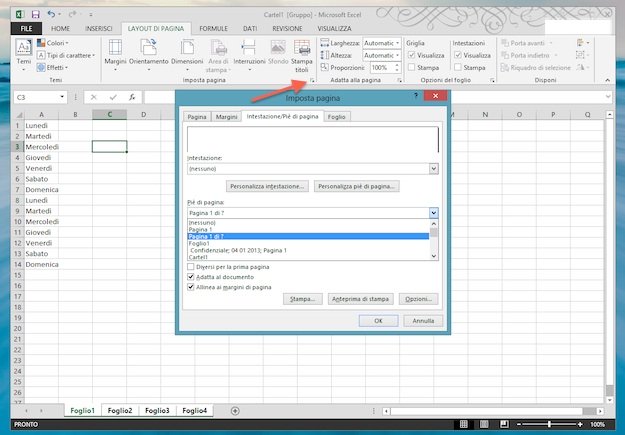Toggle Griglia Stampa checkbox
Screen dimensions: 625x435
[x=412, y=67]
